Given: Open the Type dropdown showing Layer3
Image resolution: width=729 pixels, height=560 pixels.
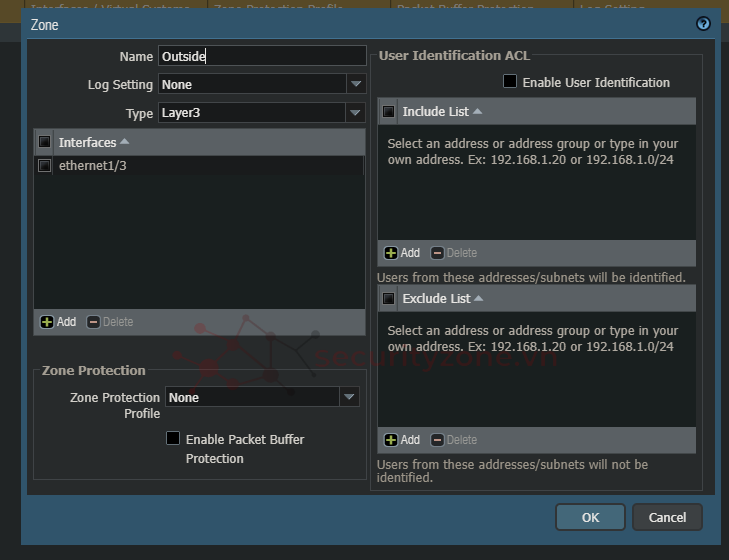Looking at the screenshot, I should coord(356,113).
